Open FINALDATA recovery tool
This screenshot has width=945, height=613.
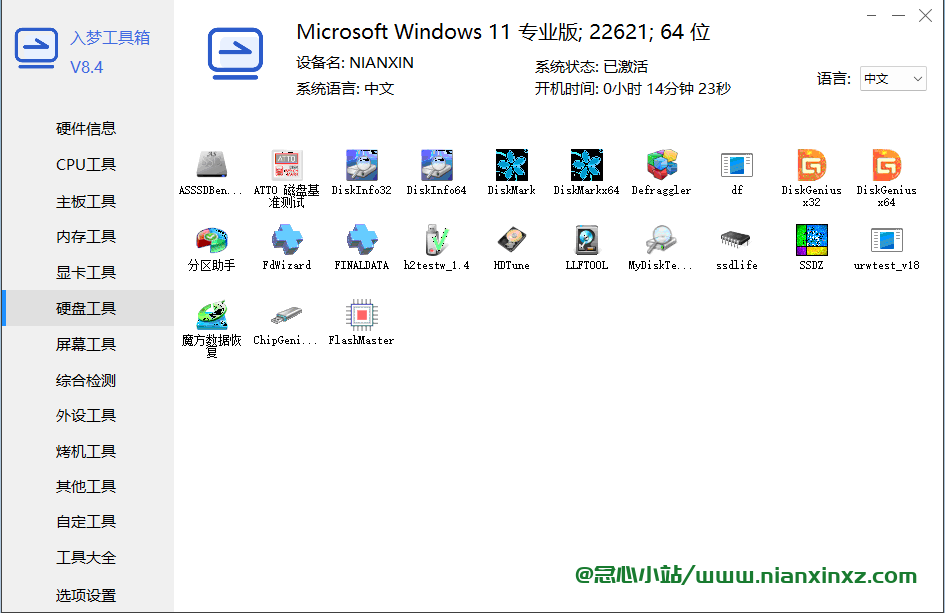(362, 240)
